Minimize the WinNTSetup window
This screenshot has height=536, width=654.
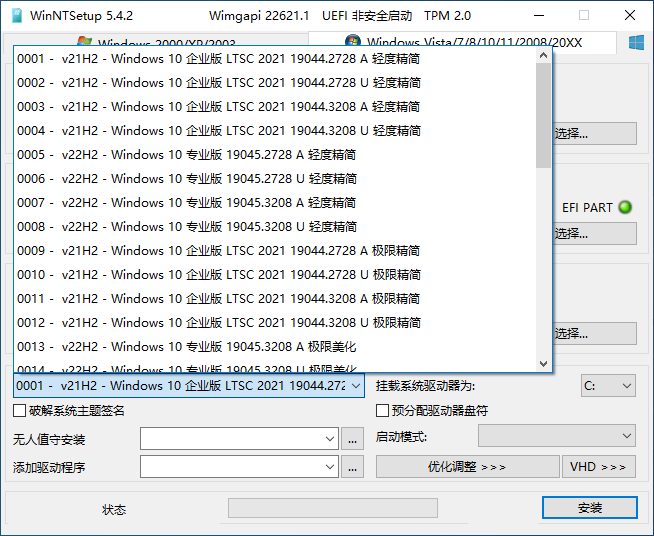click(539, 15)
